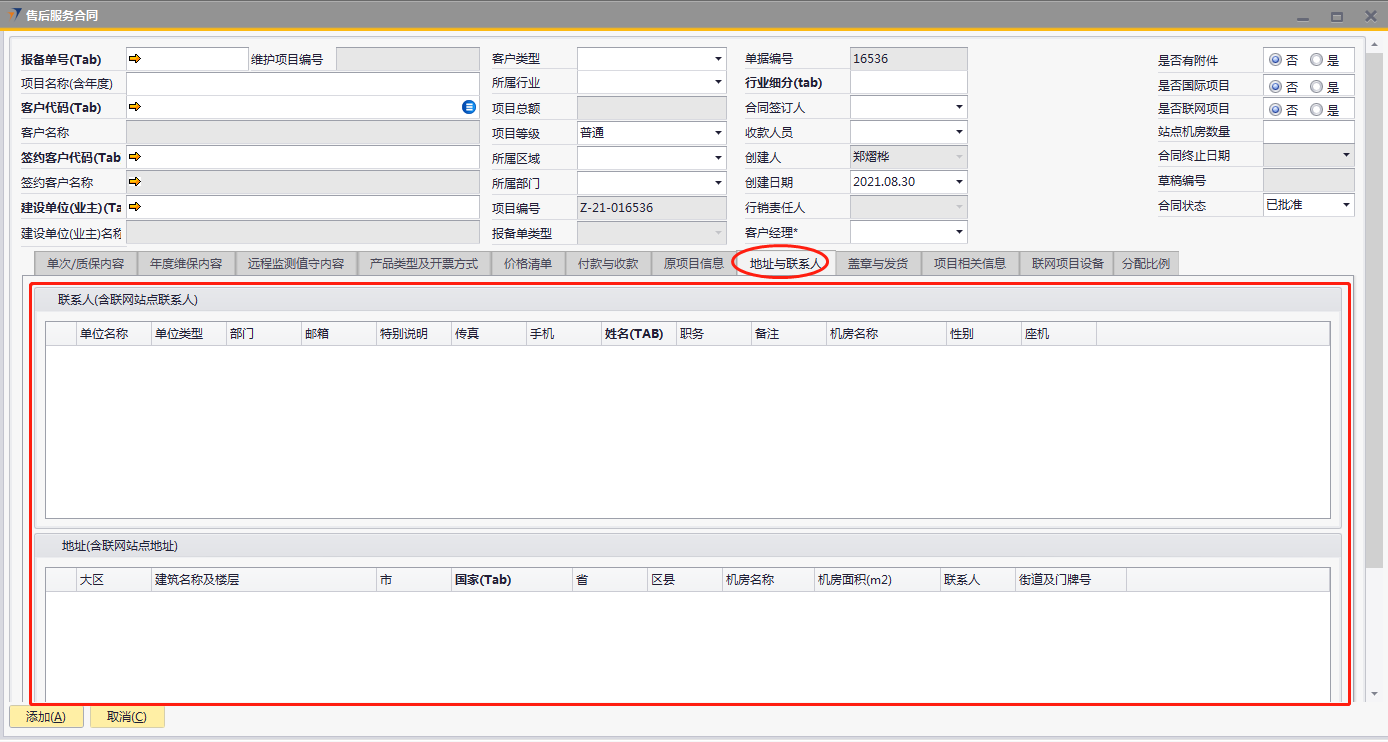Select 否 for 是否联网项目
The height and width of the screenshot is (742, 1388).
click(x=1275, y=110)
